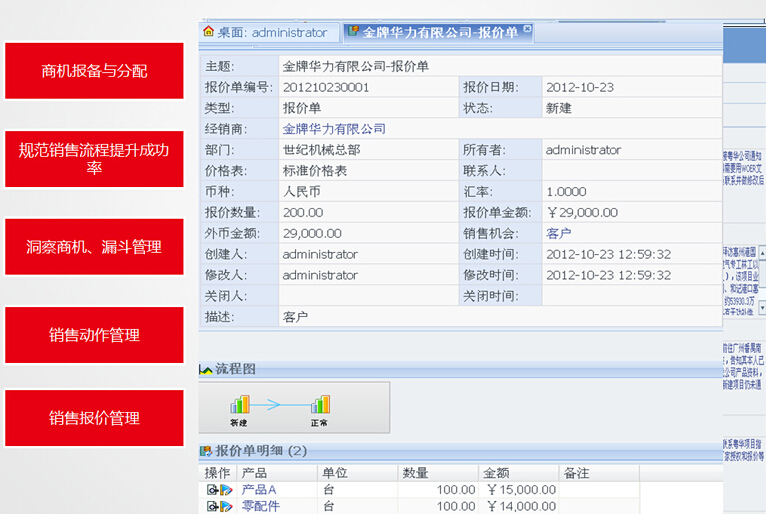Click the department value 世纪机械总部
This screenshot has height=525, width=766.
point(321,150)
